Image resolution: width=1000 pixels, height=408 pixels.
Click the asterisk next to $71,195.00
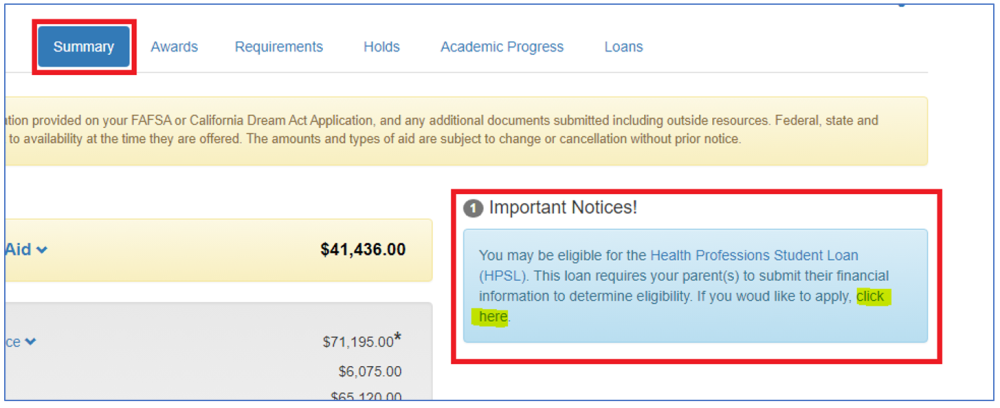(398, 338)
